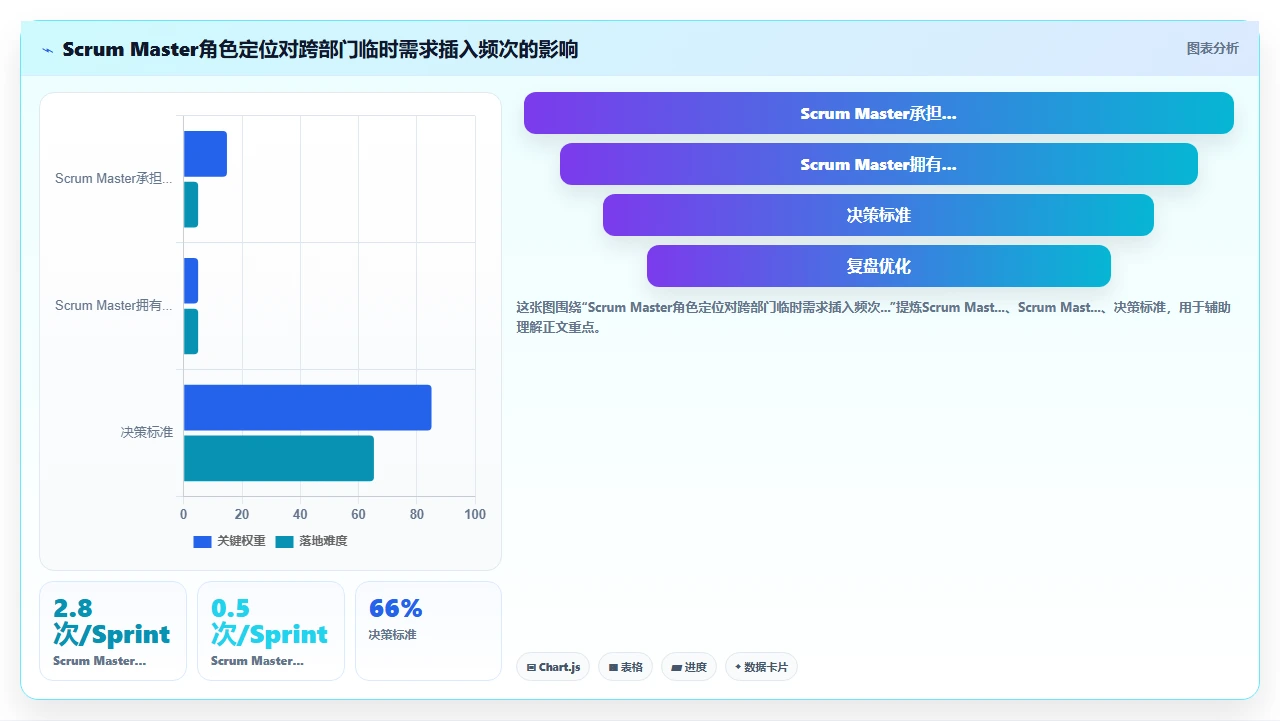This screenshot has width=1280, height=721.
Task: Open the 0.5 次/Sprint stat card
Action: point(271,631)
